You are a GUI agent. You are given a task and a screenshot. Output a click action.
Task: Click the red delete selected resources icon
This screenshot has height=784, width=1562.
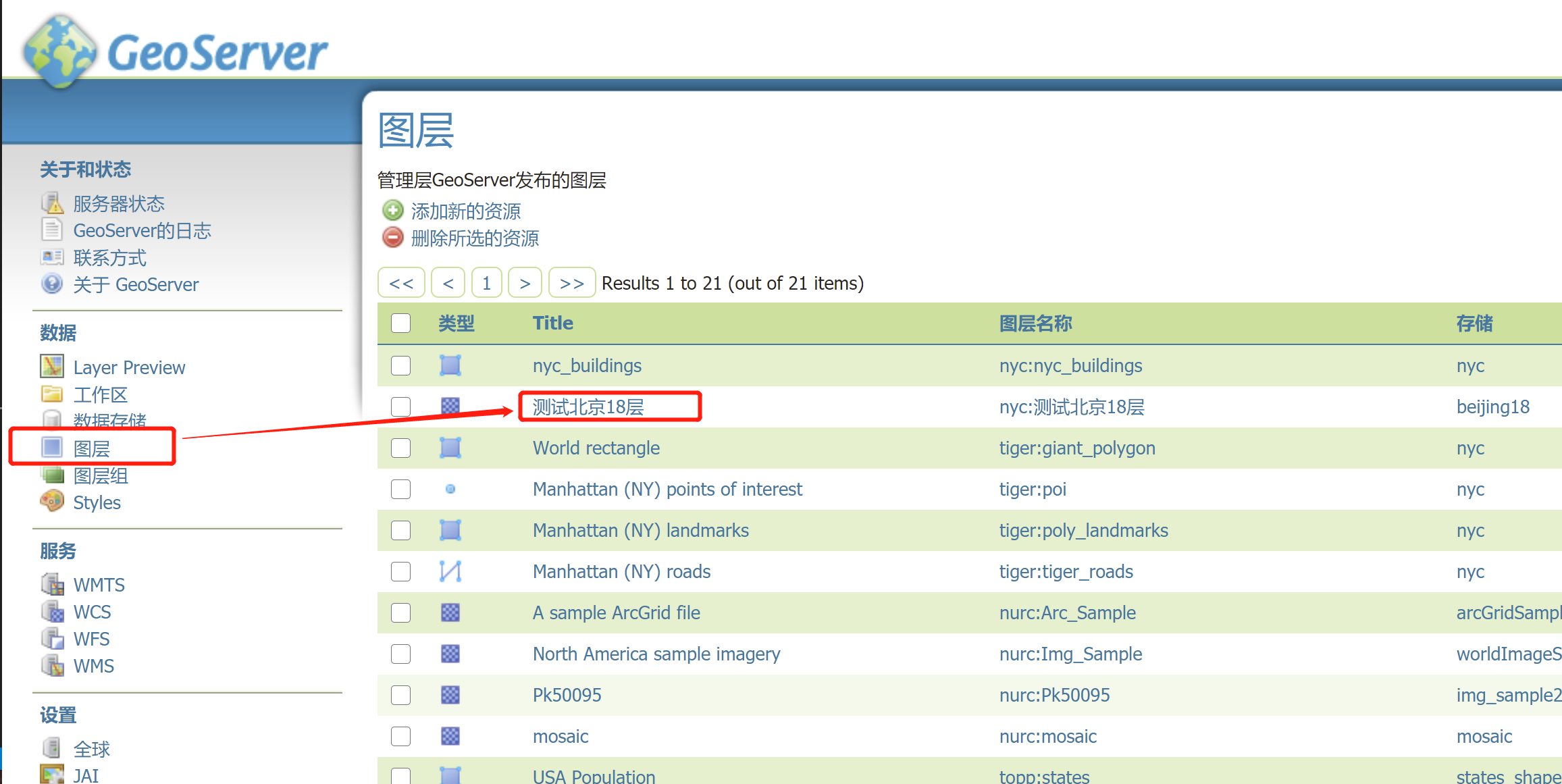(x=392, y=238)
